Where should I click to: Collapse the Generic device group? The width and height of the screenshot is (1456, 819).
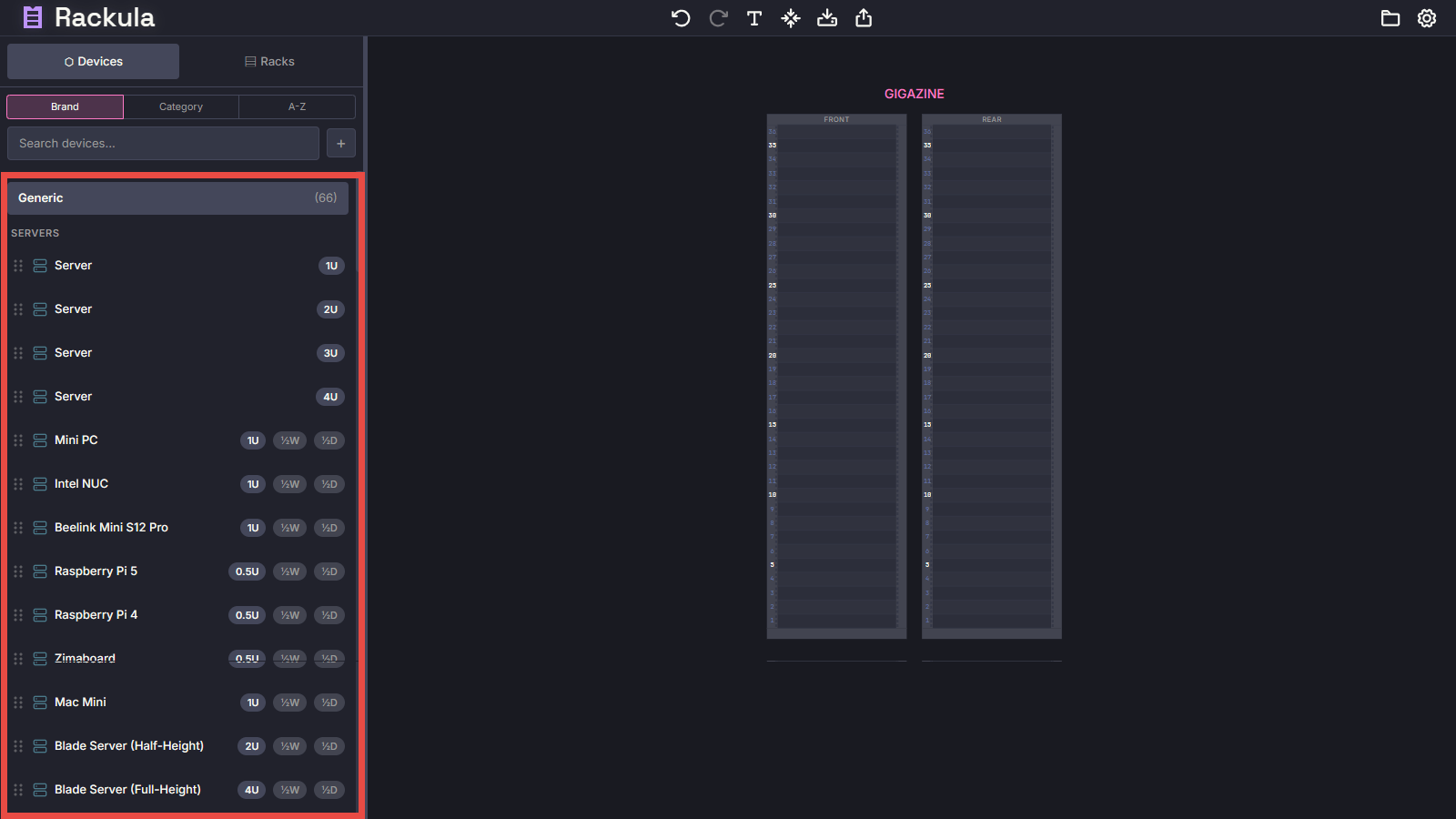(x=177, y=198)
